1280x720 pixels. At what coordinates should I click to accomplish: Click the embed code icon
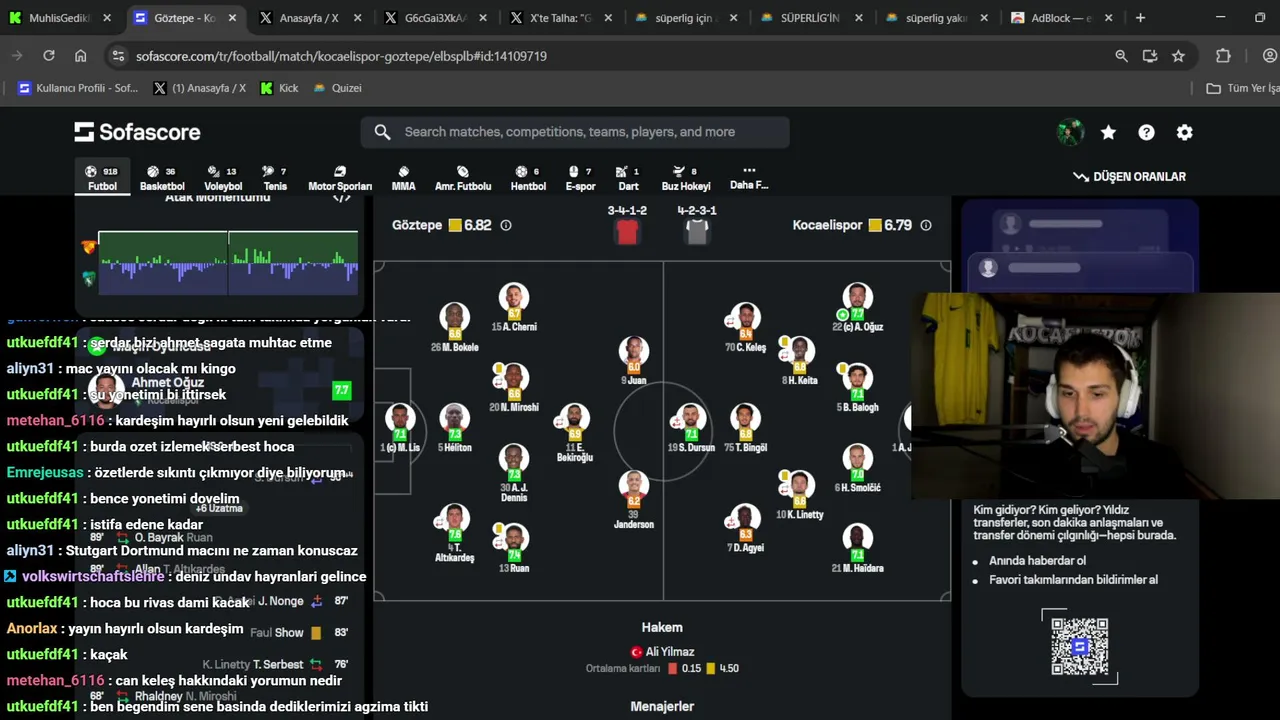(342, 198)
